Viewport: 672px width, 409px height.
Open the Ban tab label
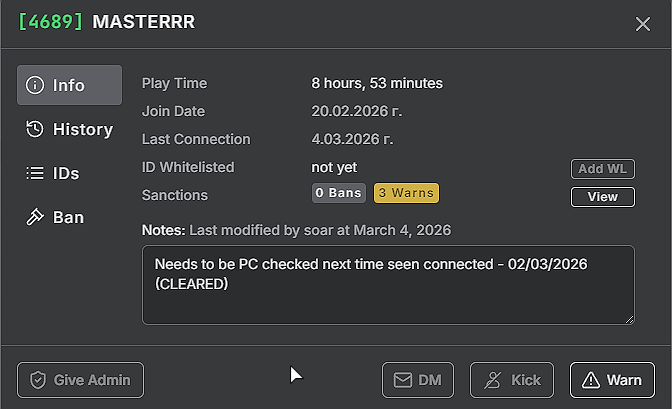(x=68, y=217)
